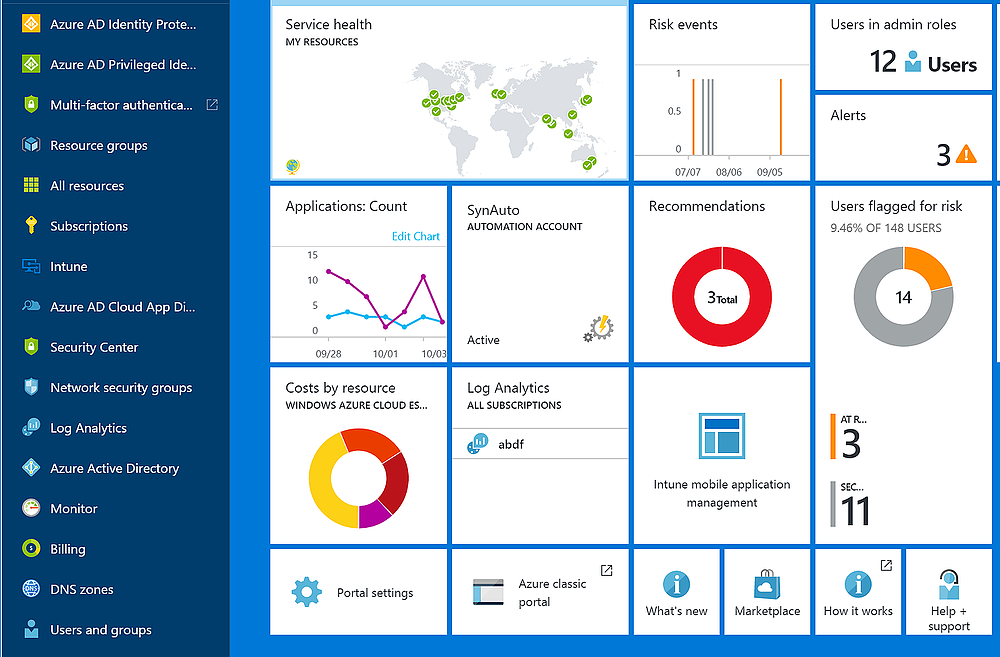1000x657 pixels.
Task: Open Multi-factor authentication external link icon
Action: tap(212, 104)
